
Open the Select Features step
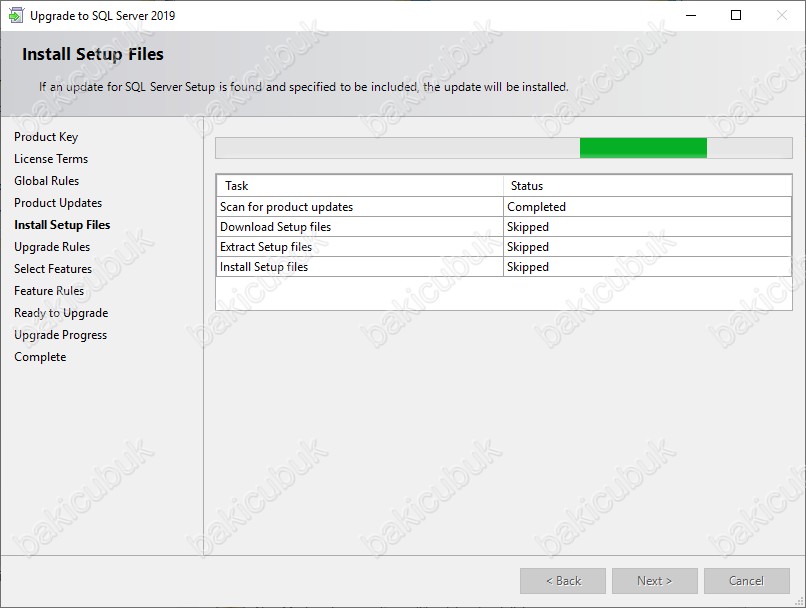tap(52, 269)
